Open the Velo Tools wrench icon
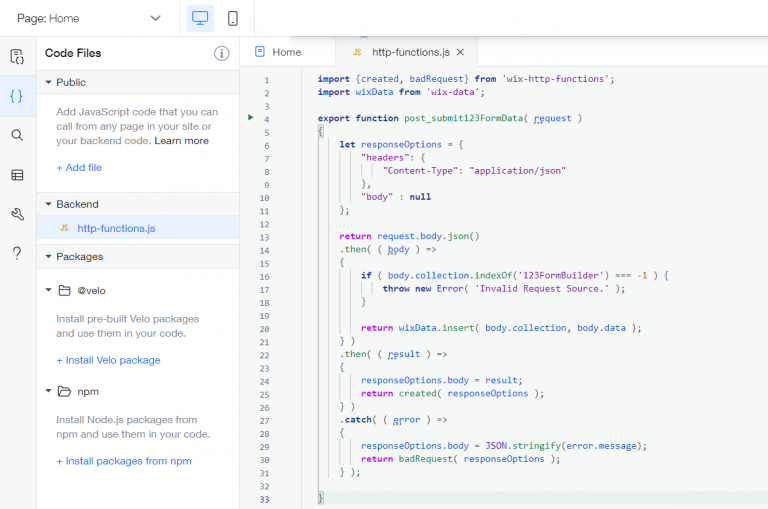The width and height of the screenshot is (768, 509). pyautogui.click(x=17, y=214)
